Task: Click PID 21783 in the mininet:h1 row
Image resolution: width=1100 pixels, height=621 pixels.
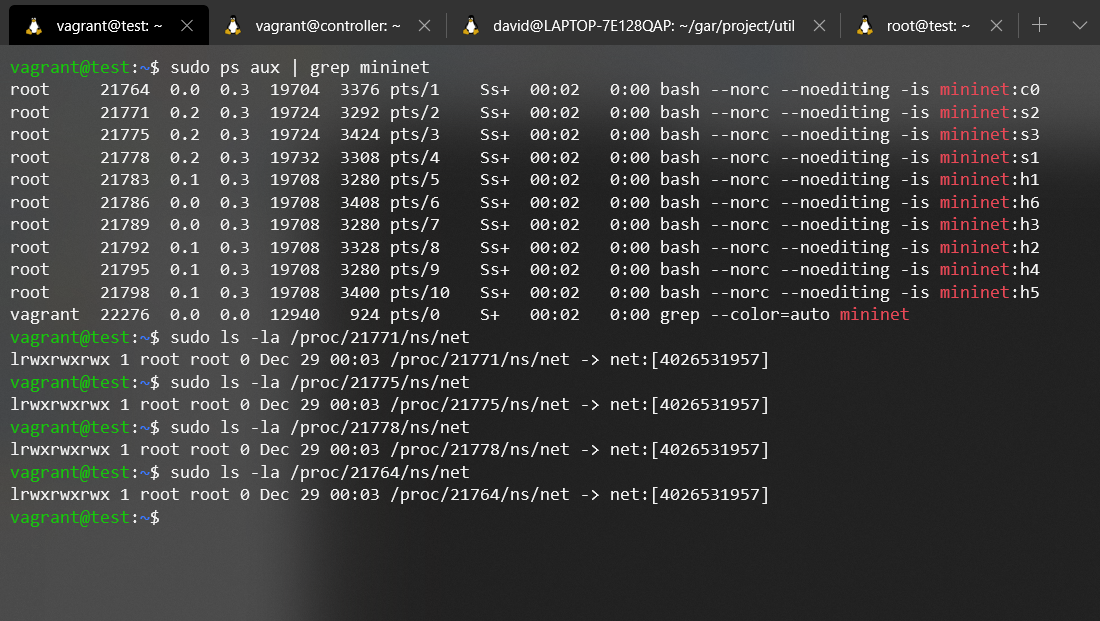Action: tap(125, 180)
